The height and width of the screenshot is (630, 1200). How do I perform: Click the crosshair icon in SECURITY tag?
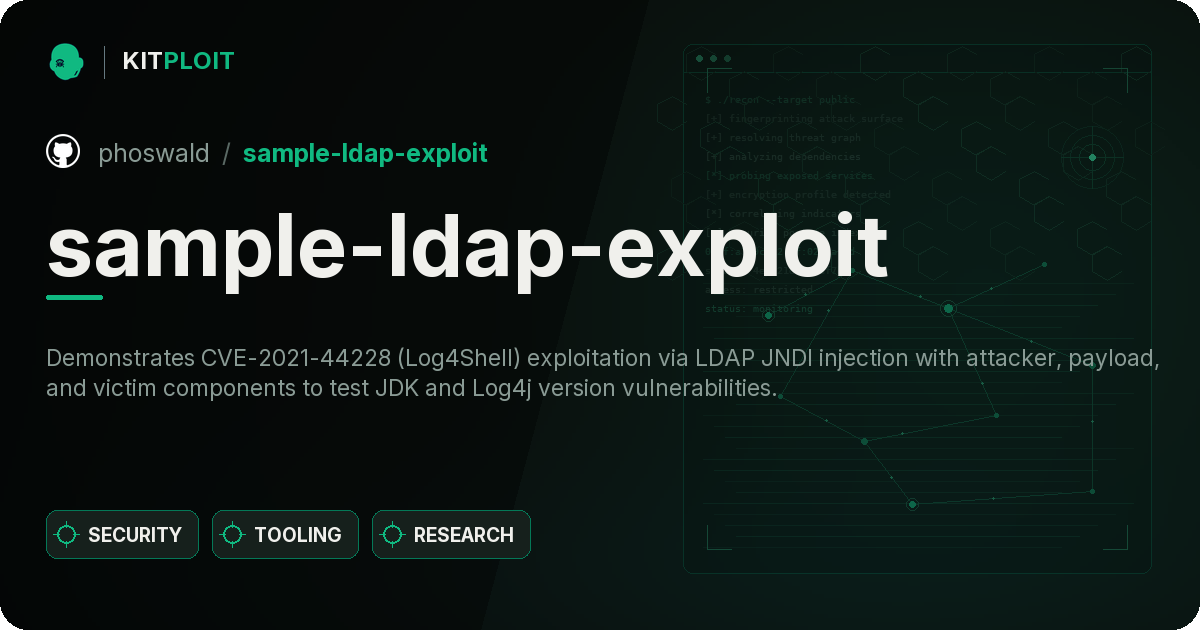pyautogui.click(x=67, y=535)
